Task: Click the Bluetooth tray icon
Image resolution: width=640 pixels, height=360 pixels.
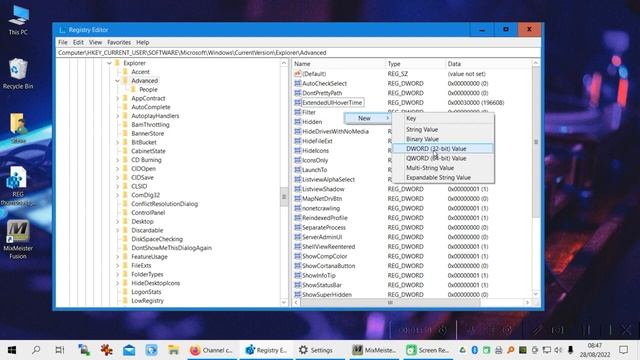Action: pos(474,350)
